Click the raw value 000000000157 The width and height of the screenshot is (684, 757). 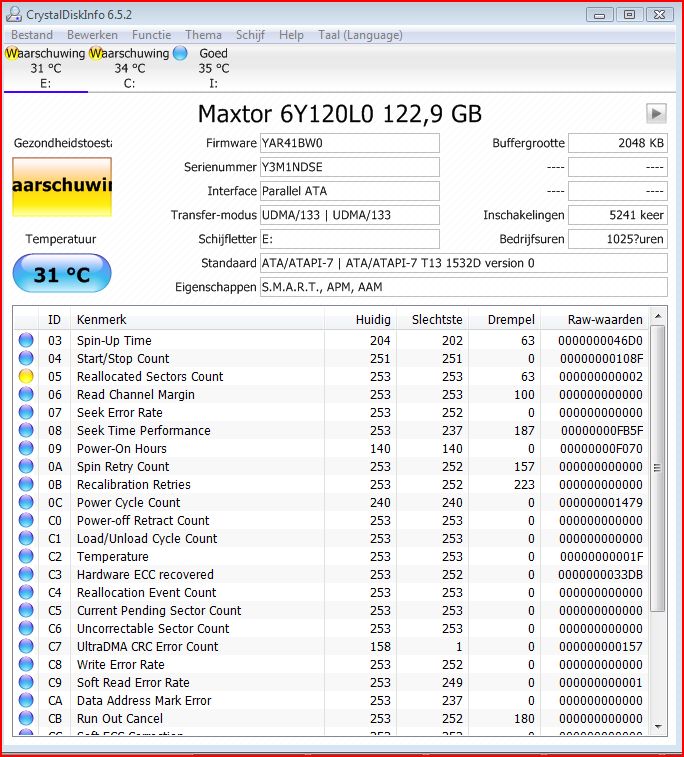tap(601, 646)
